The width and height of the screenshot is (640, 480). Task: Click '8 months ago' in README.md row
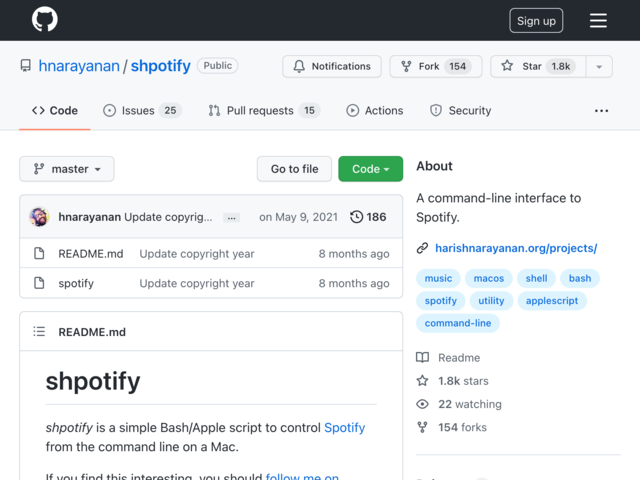point(354,254)
